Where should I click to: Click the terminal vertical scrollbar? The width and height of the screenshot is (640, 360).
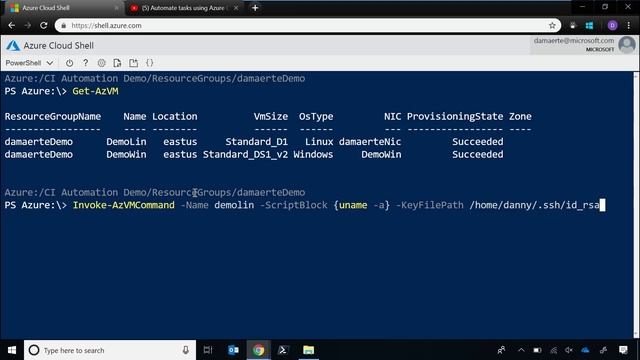point(636,204)
